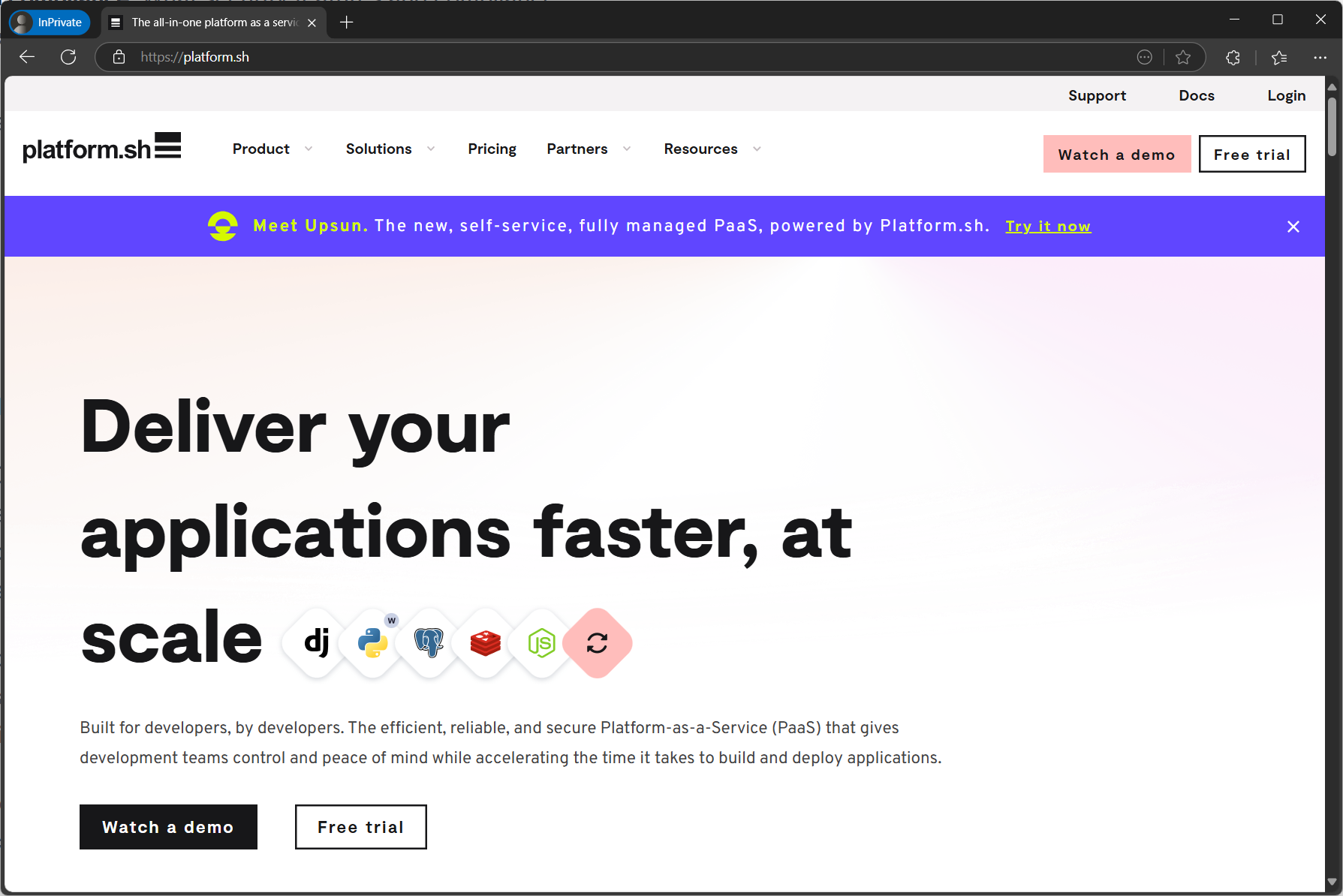This screenshot has height=896, width=1343.
Task: Click the black Watch a demo button
Action: click(168, 827)
